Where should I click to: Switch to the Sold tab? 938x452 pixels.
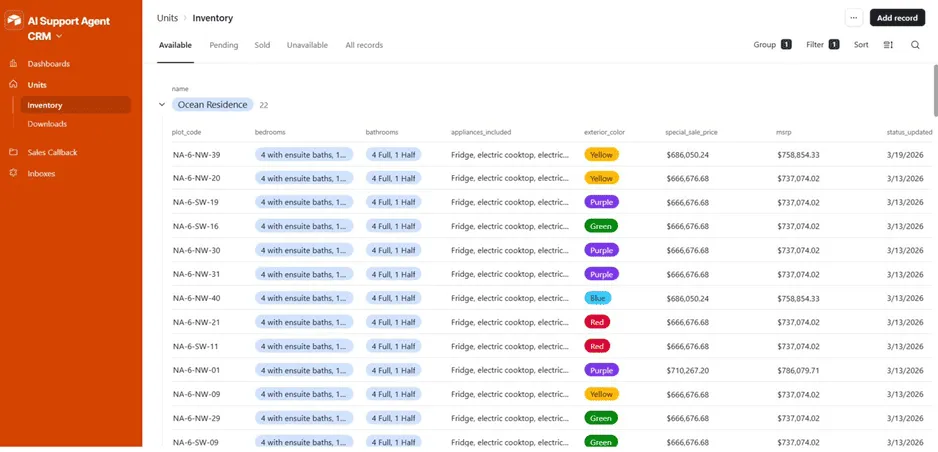tap(262, 45)
